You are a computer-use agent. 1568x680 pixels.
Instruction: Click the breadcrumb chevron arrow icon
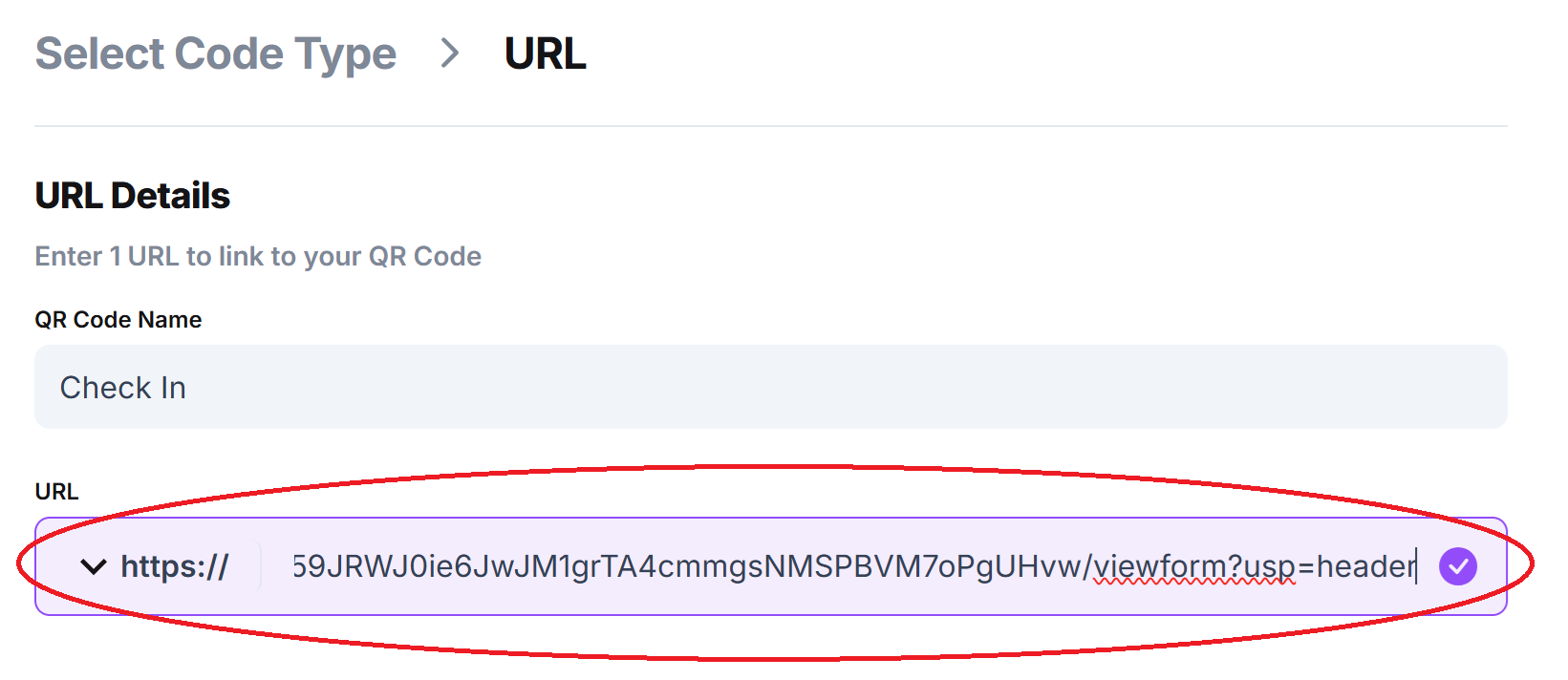tap(450, 53)
